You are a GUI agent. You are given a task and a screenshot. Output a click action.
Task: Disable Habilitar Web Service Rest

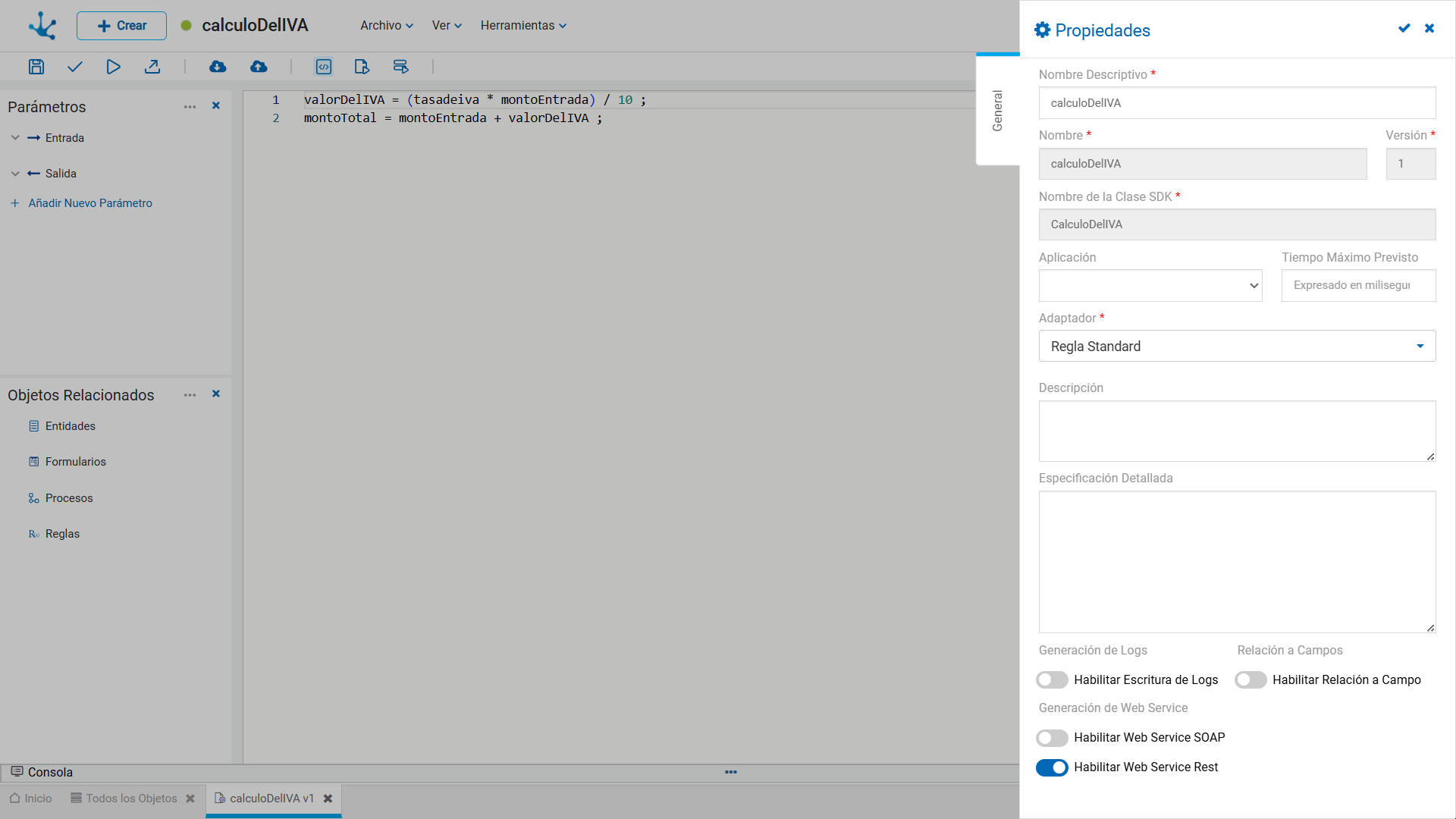1052,767
